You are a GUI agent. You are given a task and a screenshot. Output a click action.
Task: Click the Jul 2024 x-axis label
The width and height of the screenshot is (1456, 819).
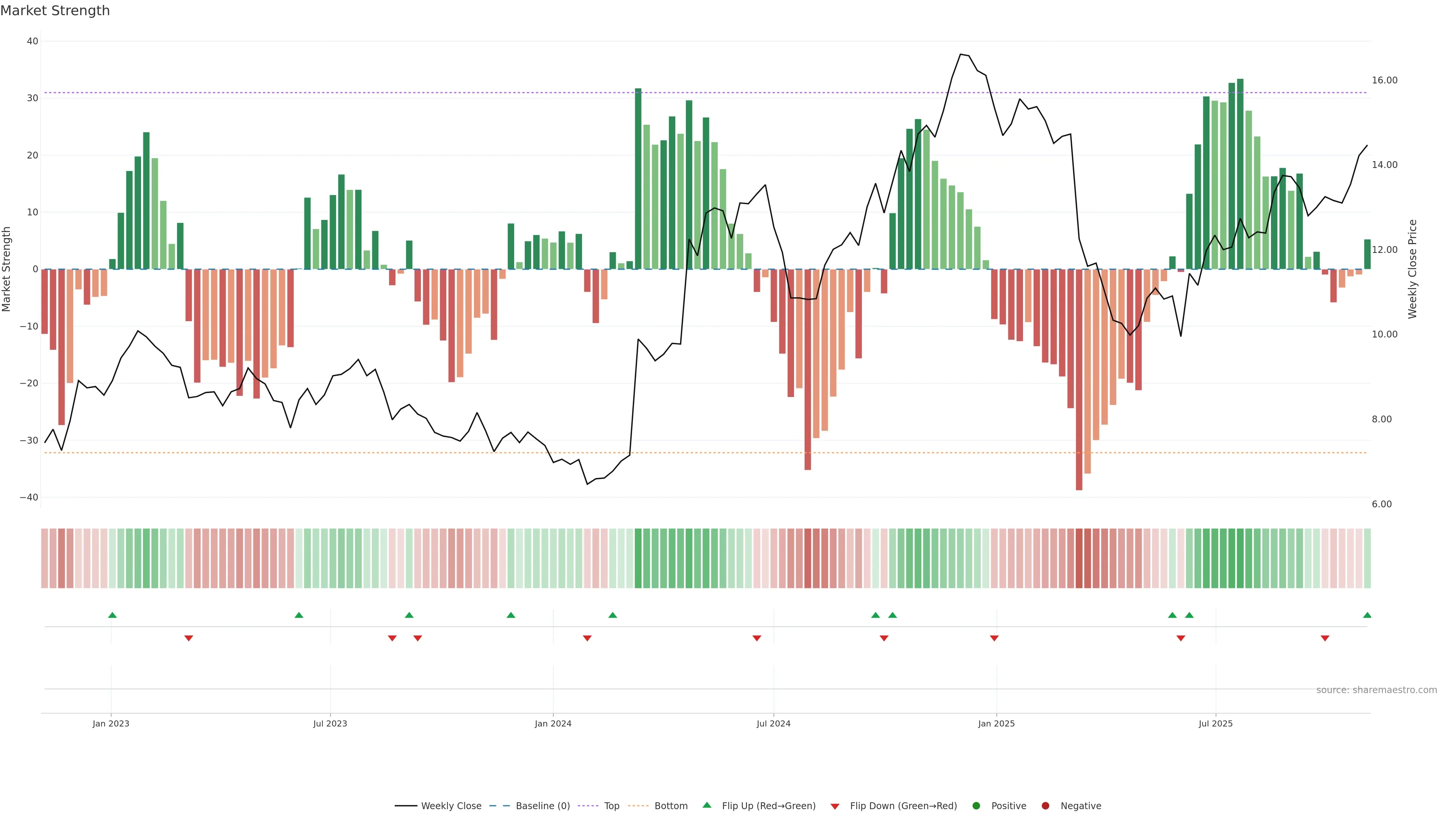click(x=773, y=723)
